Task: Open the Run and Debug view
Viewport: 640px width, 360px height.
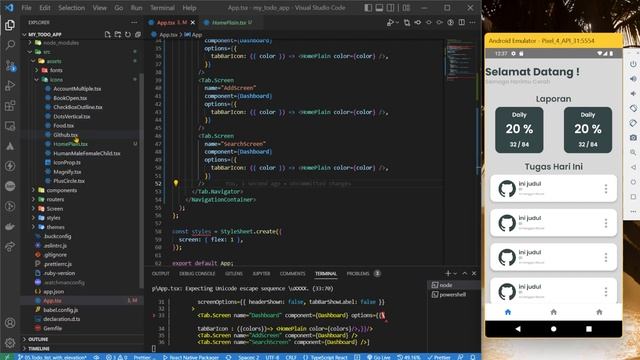Action: point(10,86)
